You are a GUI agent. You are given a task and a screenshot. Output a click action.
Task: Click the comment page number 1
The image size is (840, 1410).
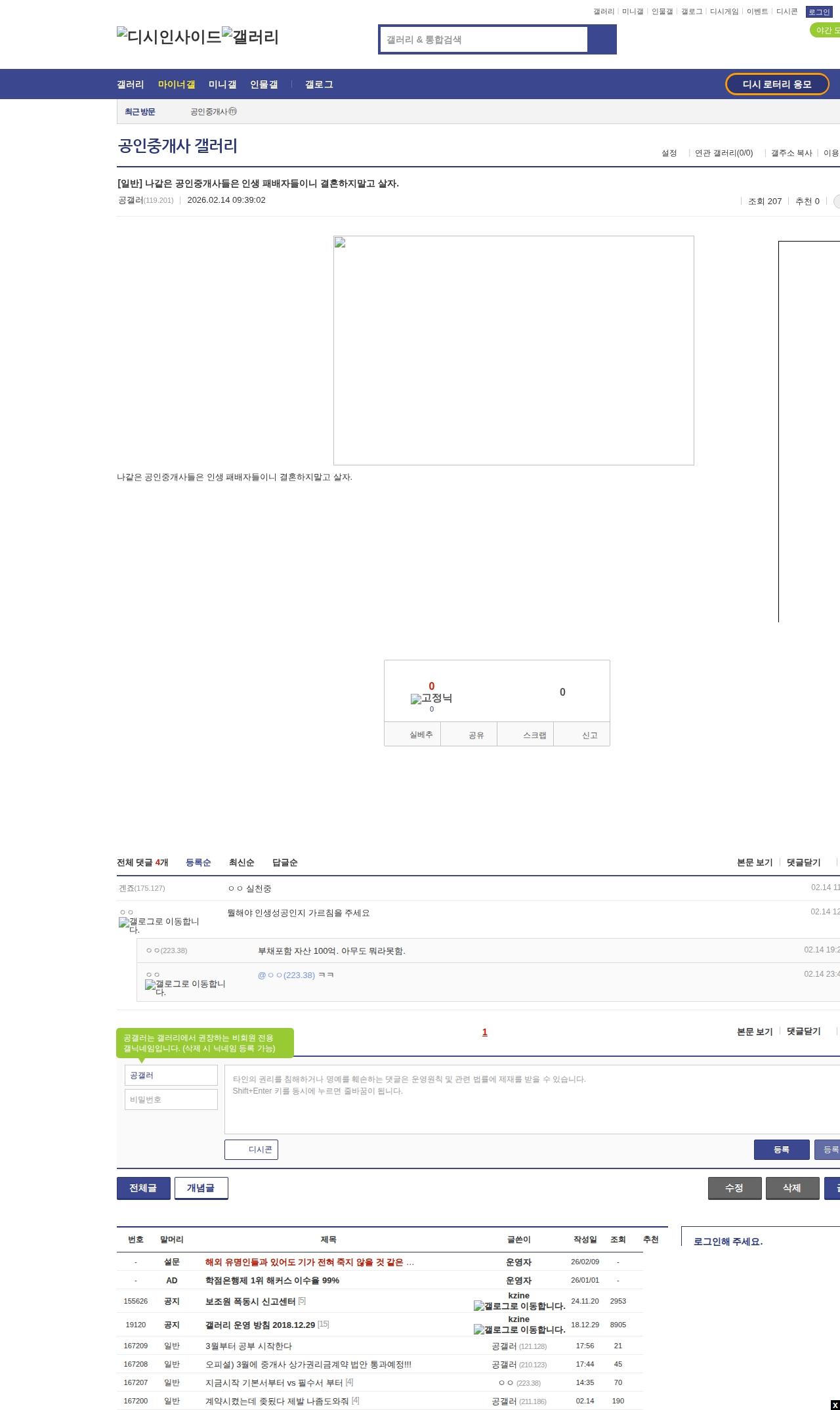[485, 1033]
